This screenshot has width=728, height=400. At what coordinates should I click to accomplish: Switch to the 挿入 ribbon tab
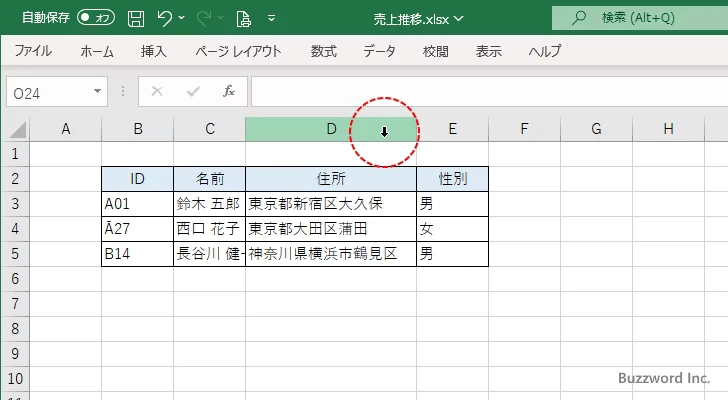click(153, 52)
